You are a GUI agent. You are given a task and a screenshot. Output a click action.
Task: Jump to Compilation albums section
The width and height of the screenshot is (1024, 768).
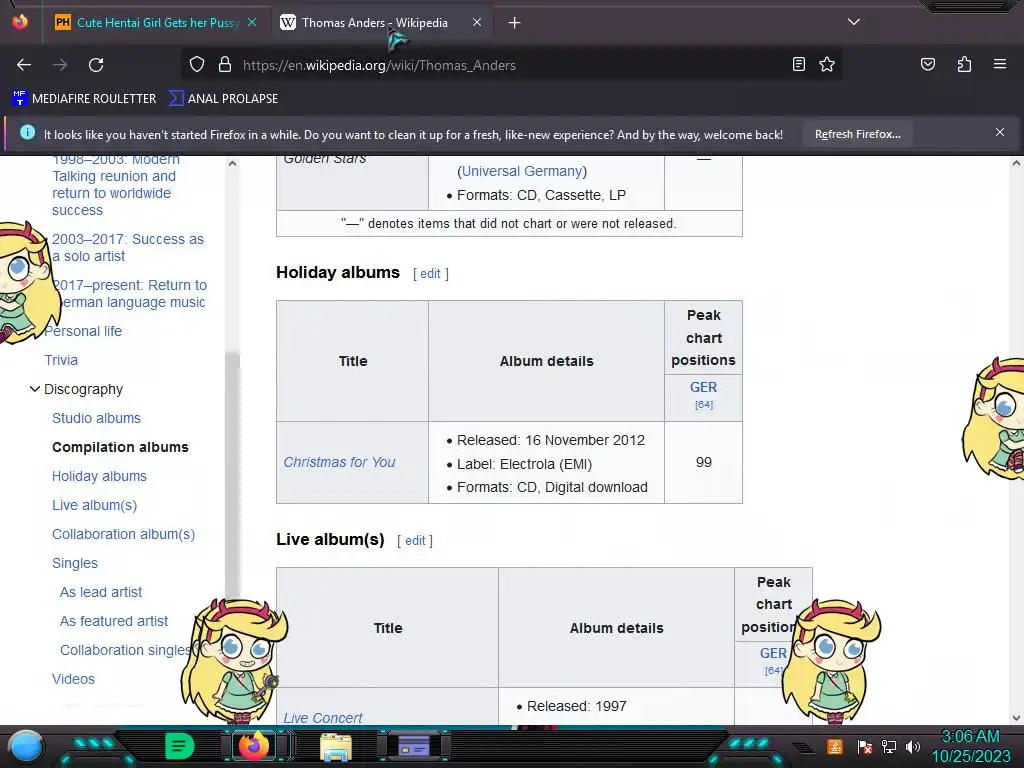(x=120, y=447)
